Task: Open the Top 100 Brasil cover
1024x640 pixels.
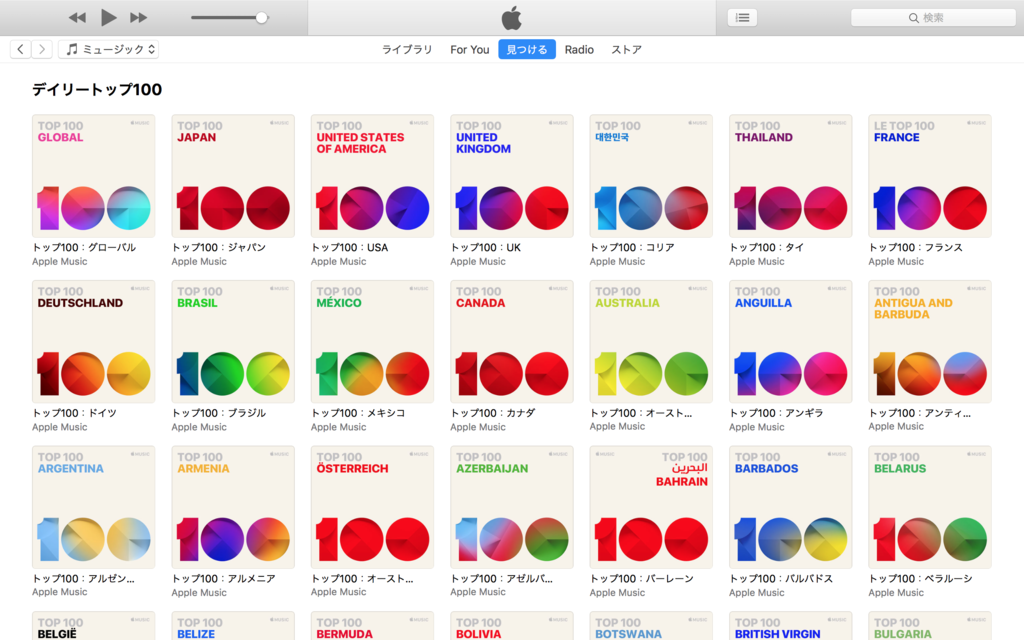Action: pyautogui.click(x=233, y=342)
